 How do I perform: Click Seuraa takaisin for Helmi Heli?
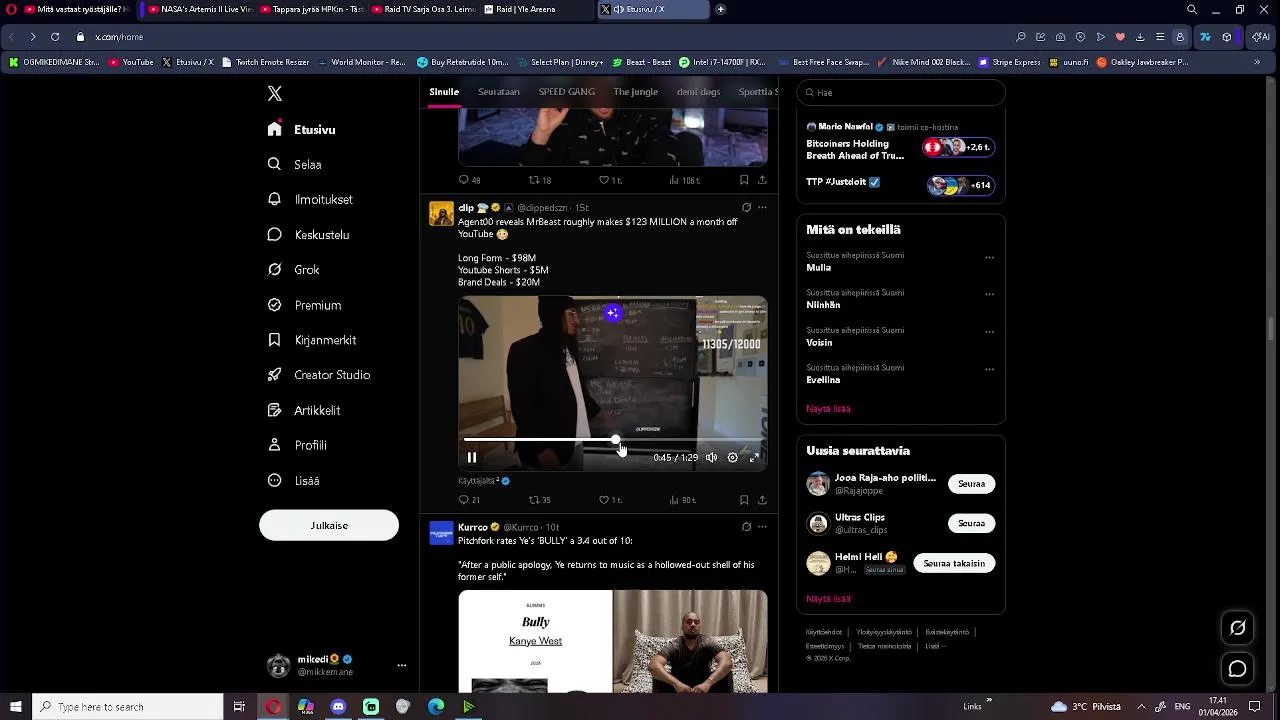click(954, 564)
